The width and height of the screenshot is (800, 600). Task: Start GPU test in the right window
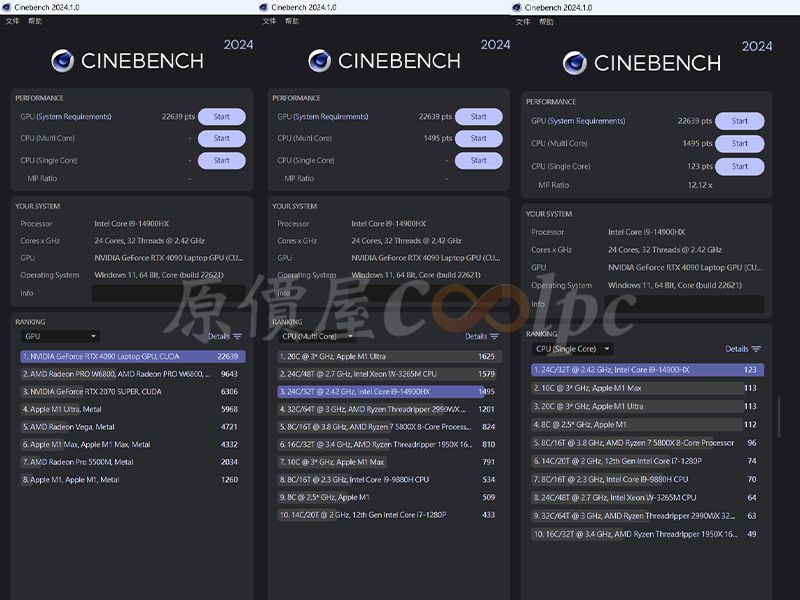click(740, 121)
